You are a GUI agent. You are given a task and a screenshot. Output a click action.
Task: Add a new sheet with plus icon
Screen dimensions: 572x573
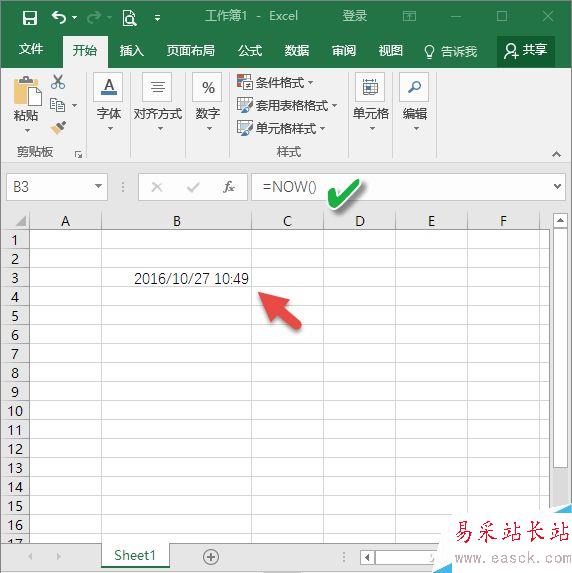(x=211, y=557)
